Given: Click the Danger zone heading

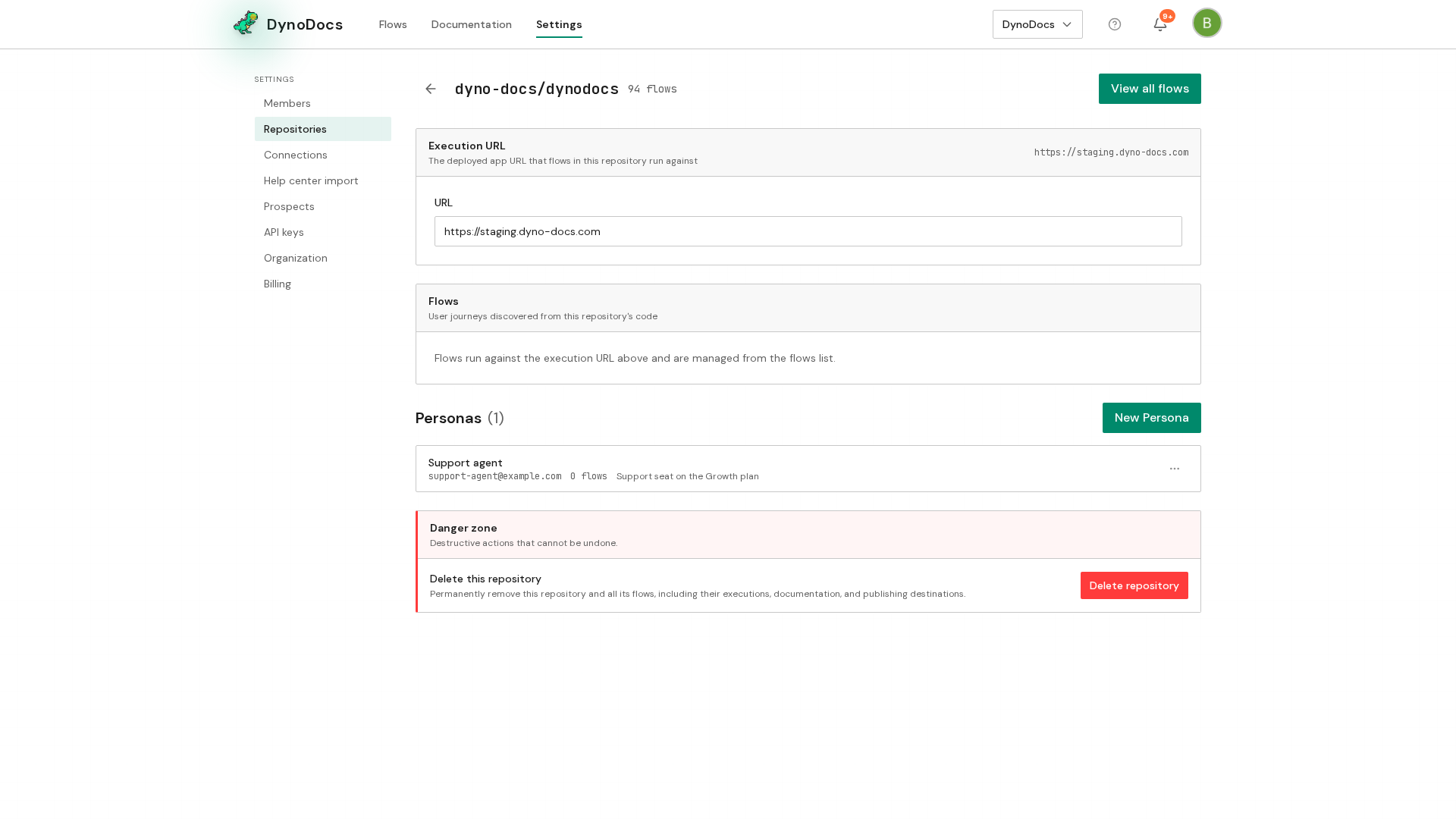Looking at the screenshot, I should [x=463, y=528].
